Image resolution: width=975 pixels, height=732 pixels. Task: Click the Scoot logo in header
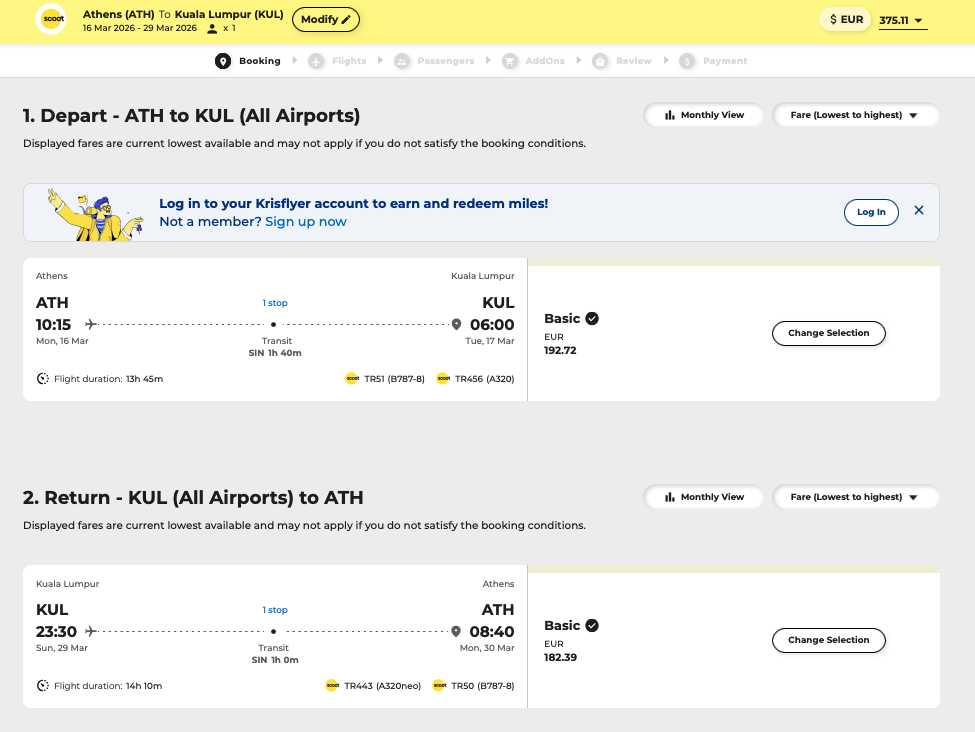click(x=51, y=19)
